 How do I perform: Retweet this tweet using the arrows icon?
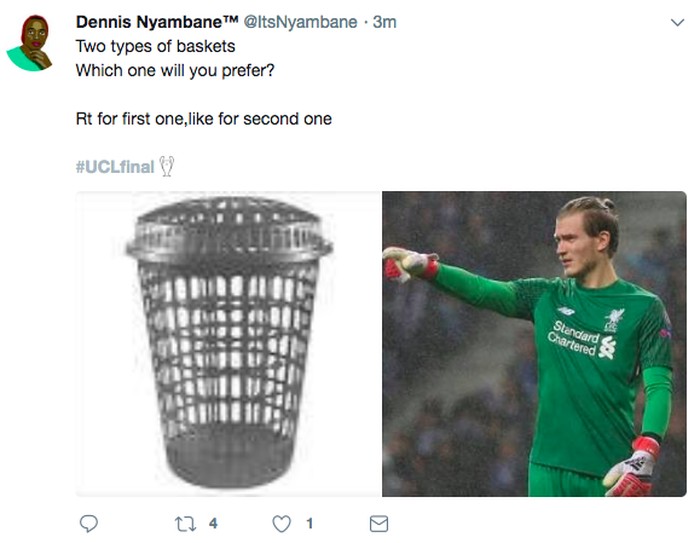point(183,523)
